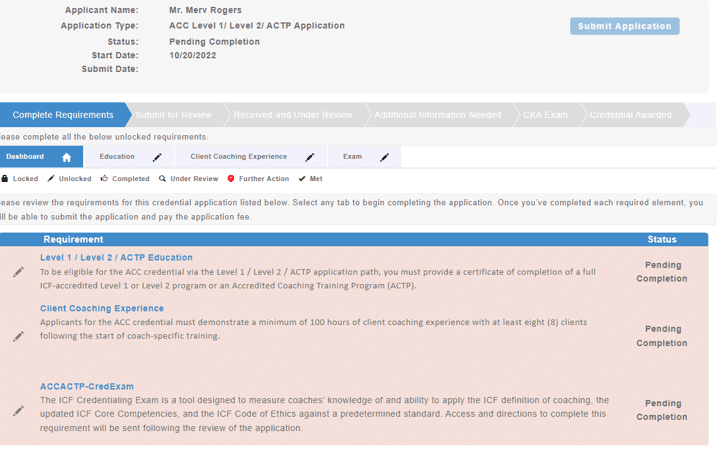Click pencil icon beside Client Coaching Experience requirement
The width and height of the screenshot is (720, 454).
(x=18, y=336)
